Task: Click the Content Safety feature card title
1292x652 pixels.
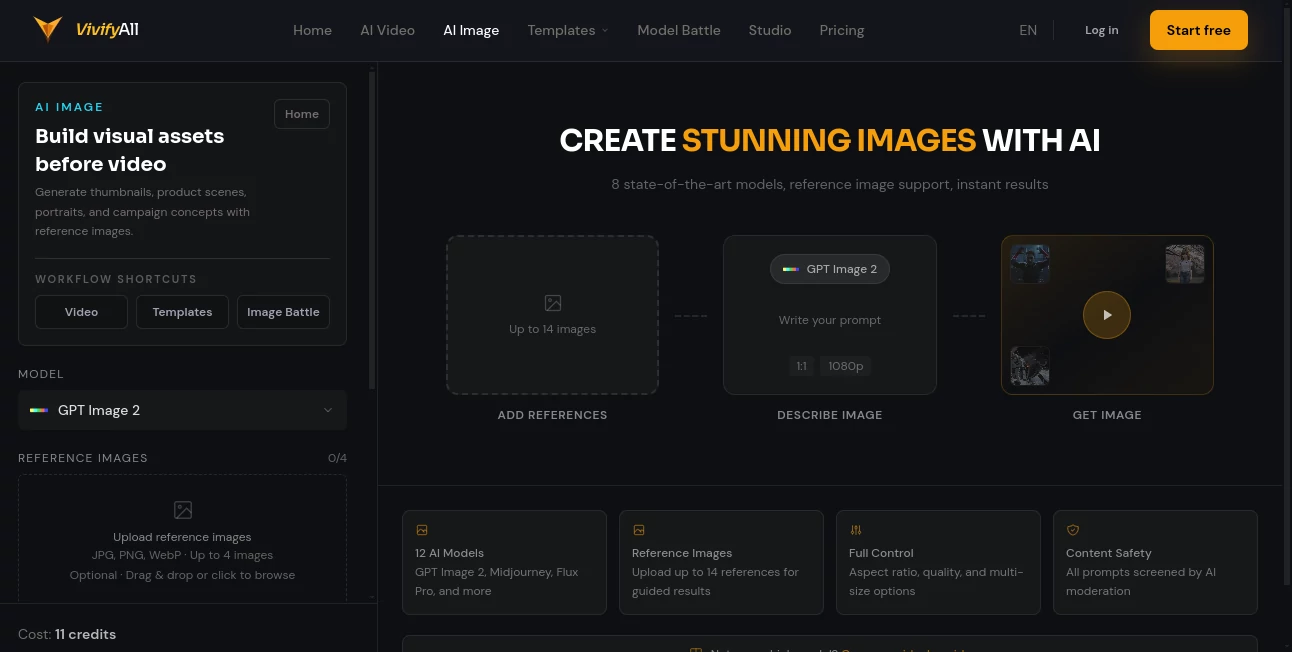Action: (x=1109, y=553)
